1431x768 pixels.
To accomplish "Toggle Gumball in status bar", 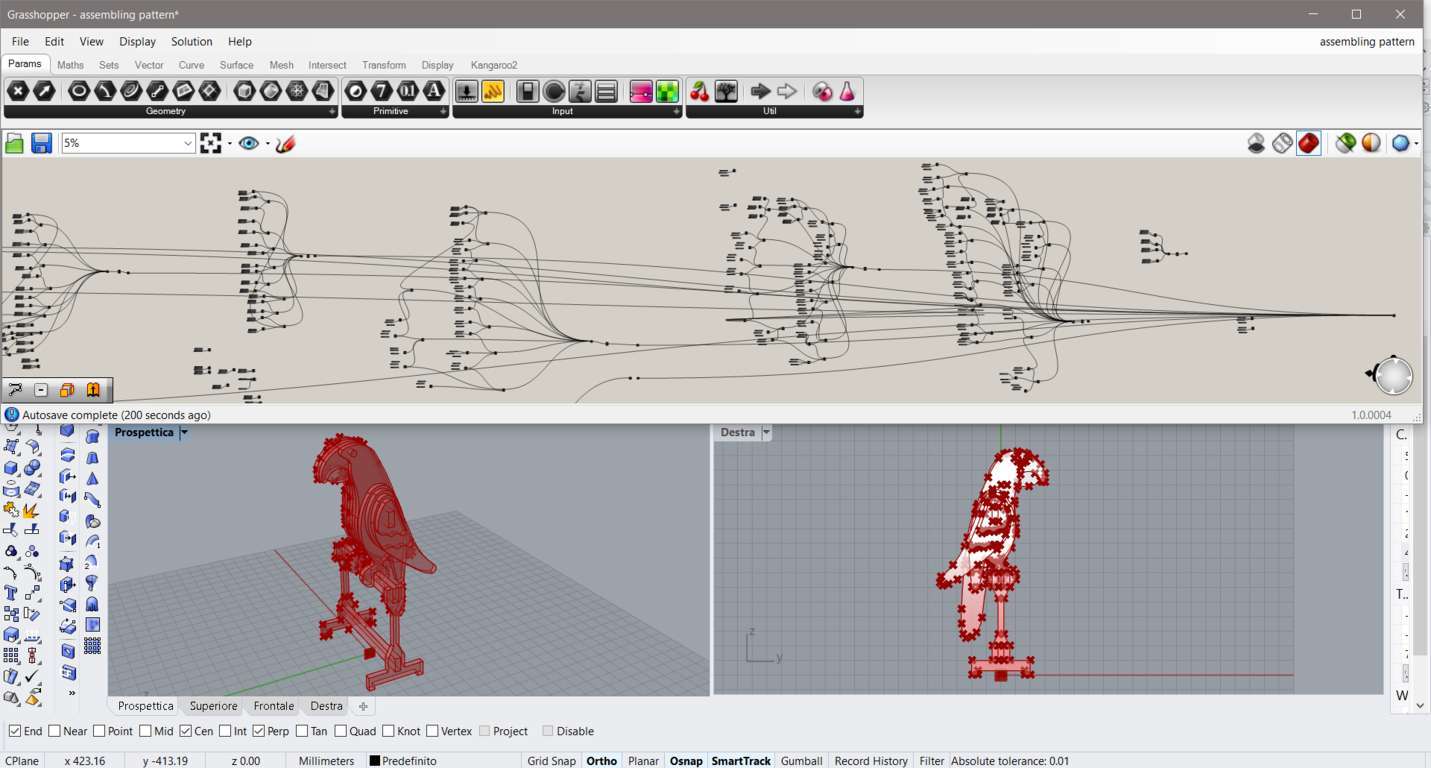I will tap(801, 761).
